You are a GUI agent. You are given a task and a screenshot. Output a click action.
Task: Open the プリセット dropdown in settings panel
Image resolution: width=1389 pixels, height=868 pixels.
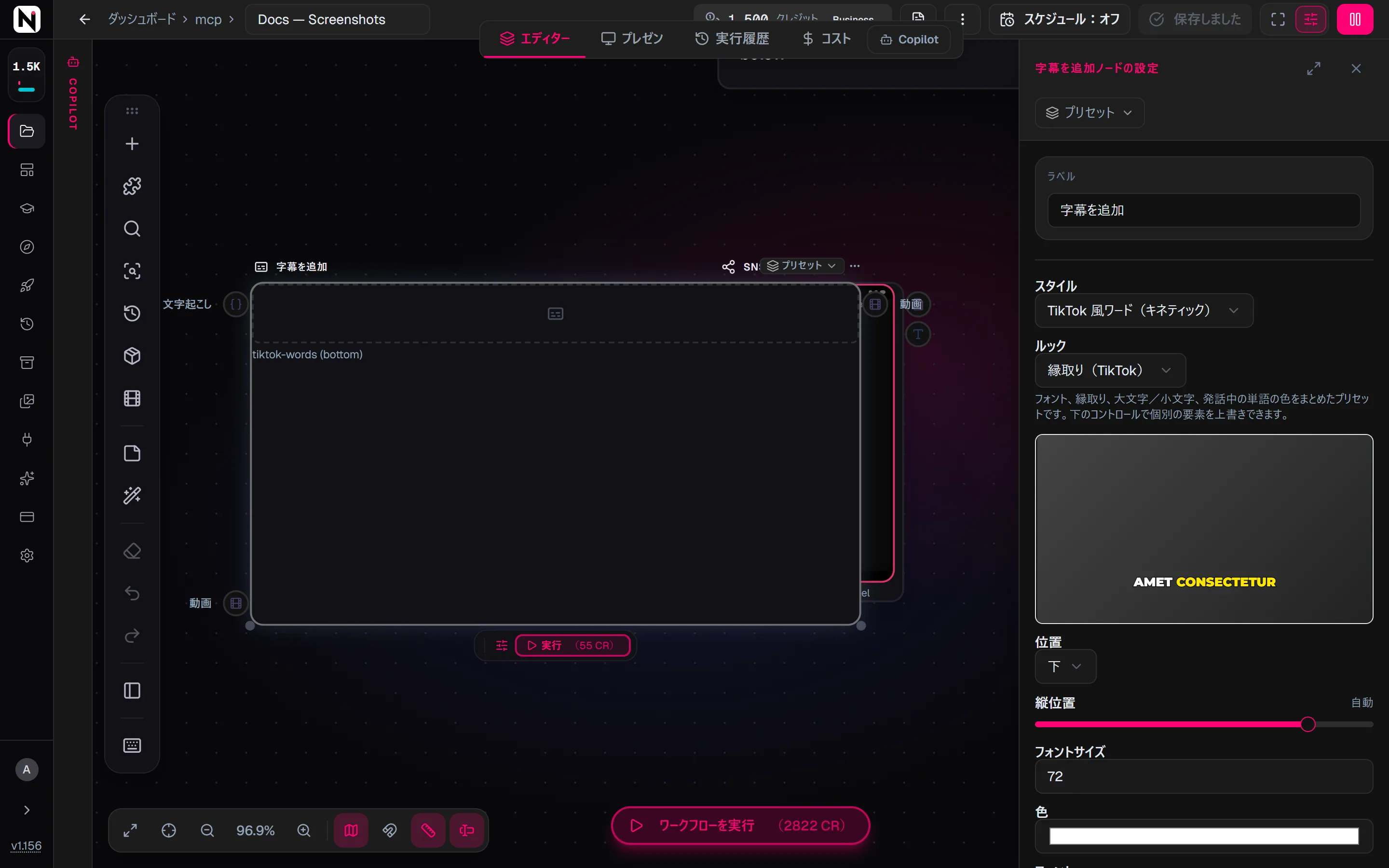click(1089, 112)
